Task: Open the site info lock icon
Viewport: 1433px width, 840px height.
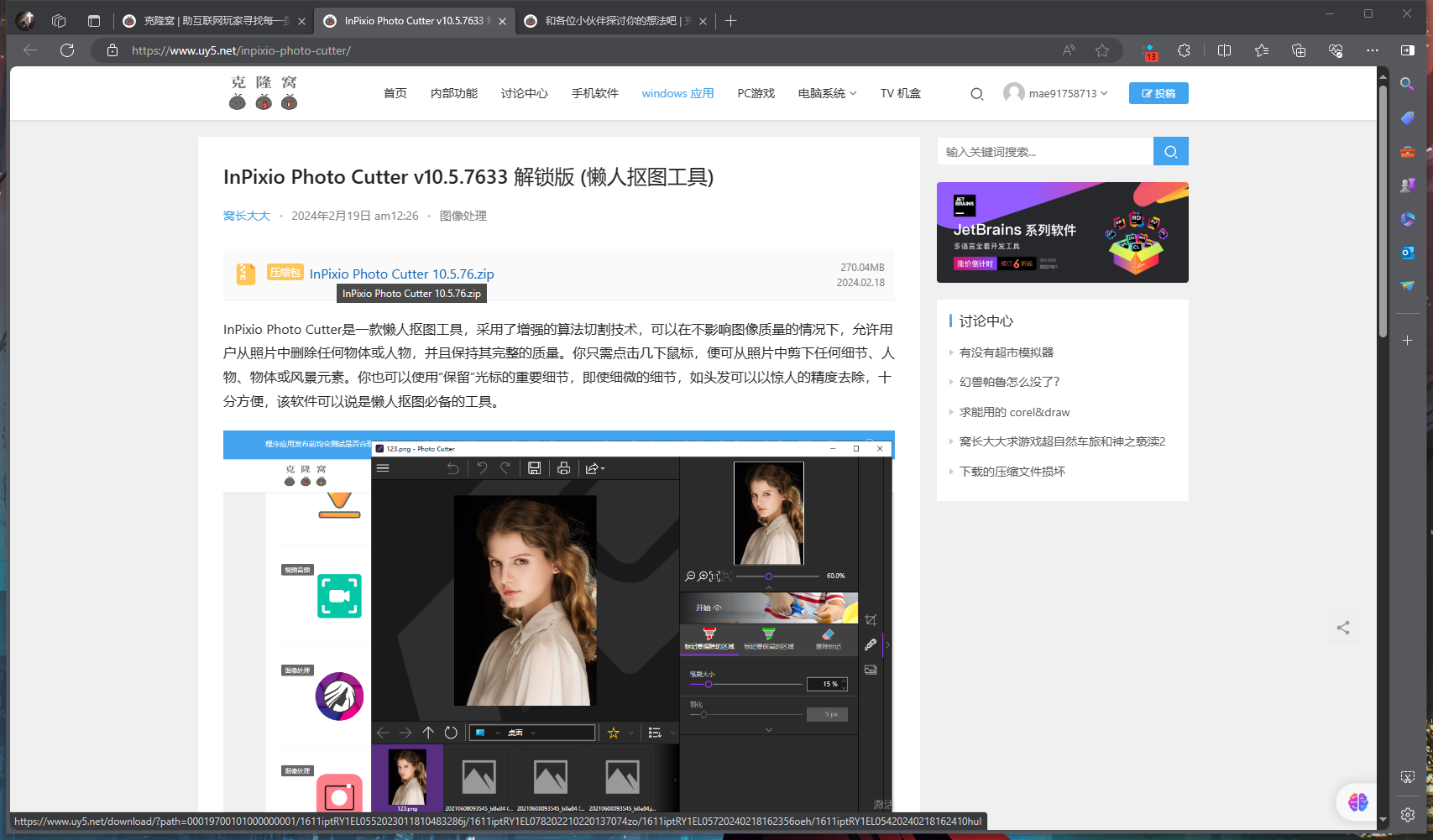Action: [x=112, y=50]
